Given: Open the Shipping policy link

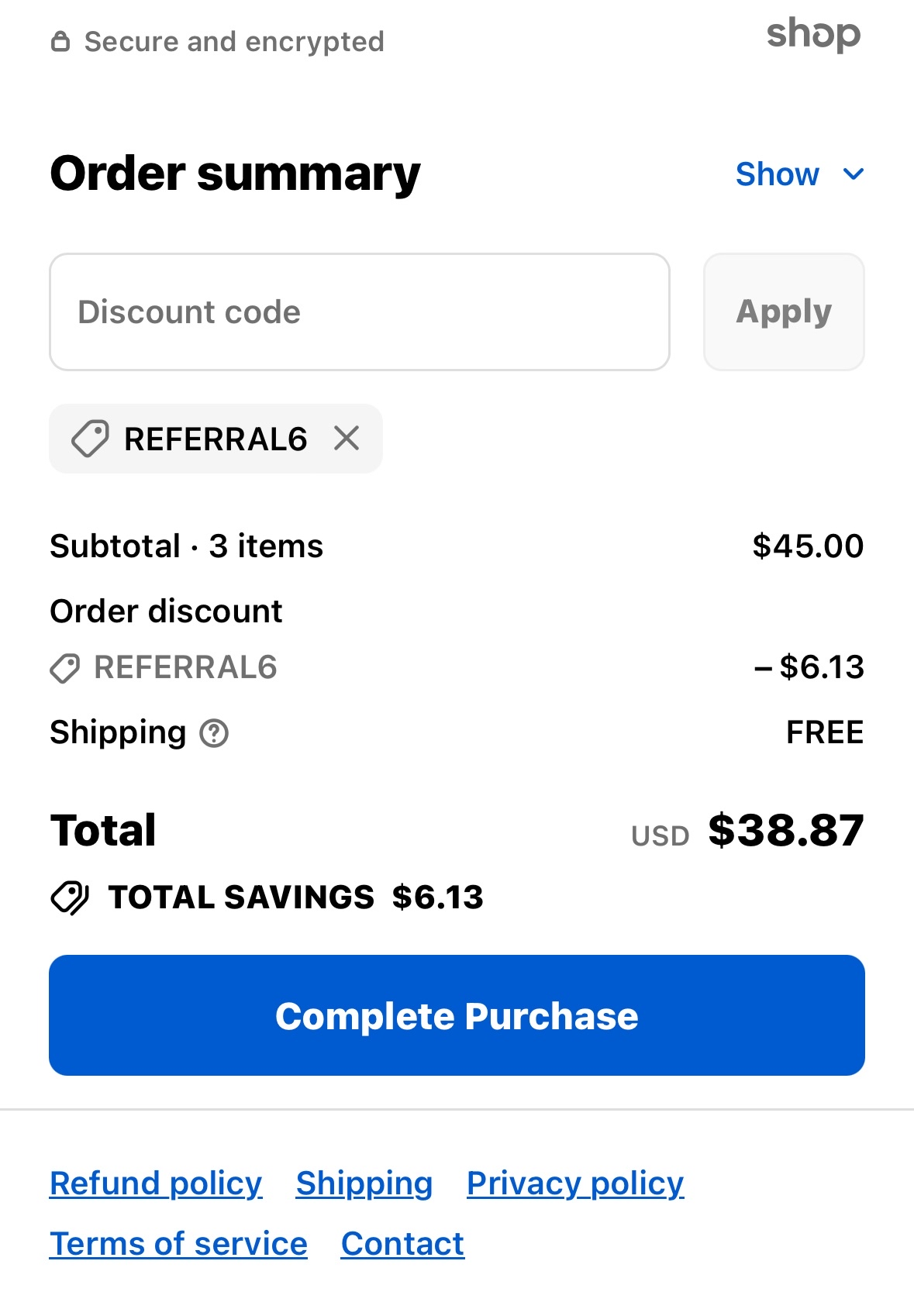Looking at the screenshot, I should coord(364,1183).
